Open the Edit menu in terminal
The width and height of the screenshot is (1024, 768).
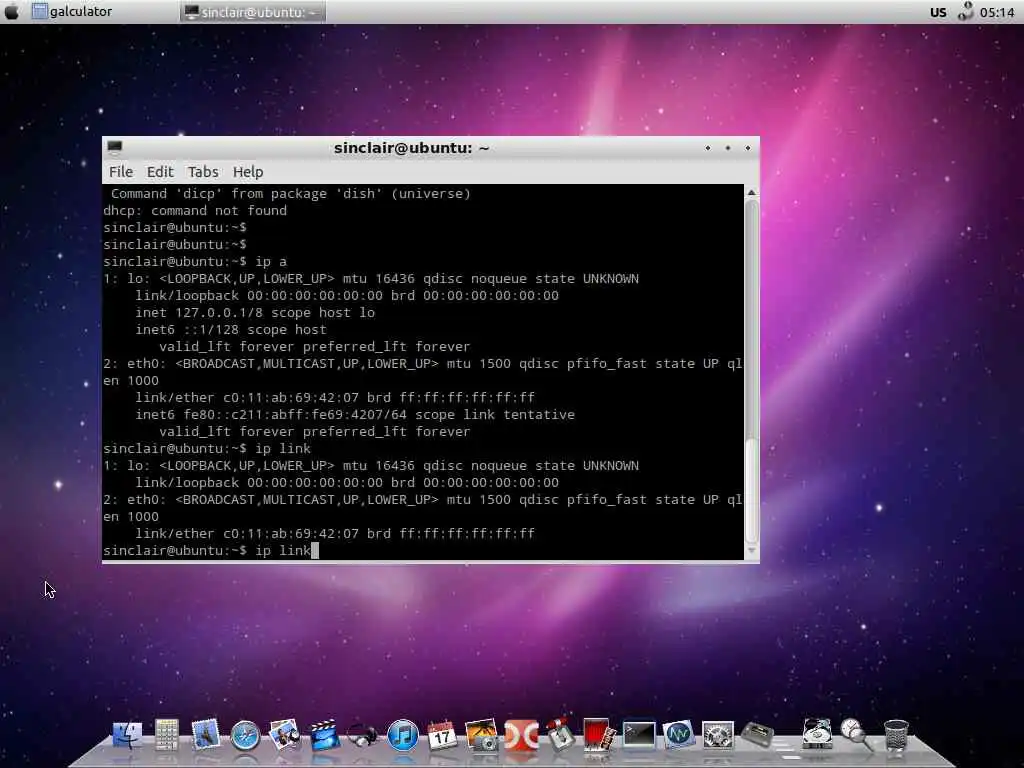click(x=160, y=172)
